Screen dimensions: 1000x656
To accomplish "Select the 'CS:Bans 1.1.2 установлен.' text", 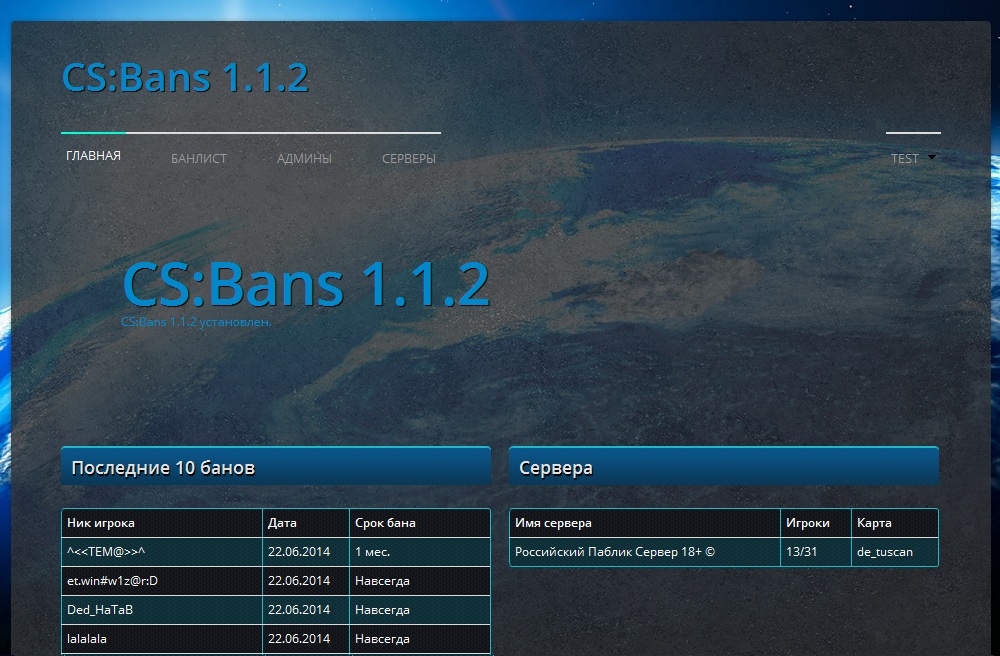I will (x=196, y=322).
